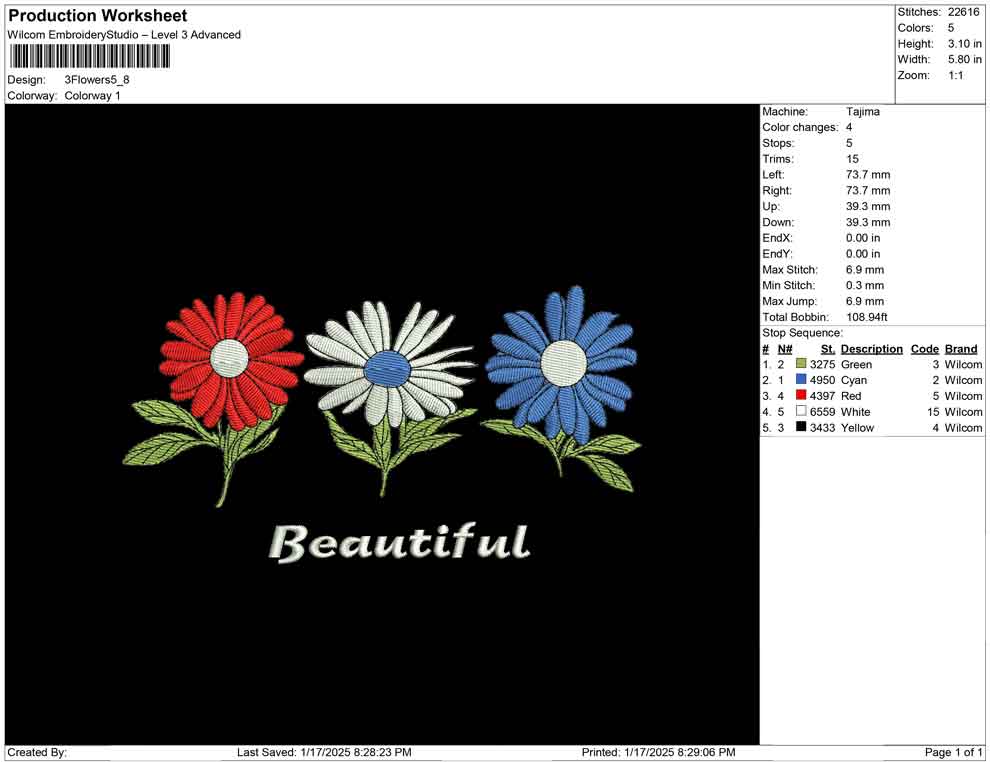Select the black thread swatch 3433
The width and height of the screenshot is (990, 762).
click(801, 428)
